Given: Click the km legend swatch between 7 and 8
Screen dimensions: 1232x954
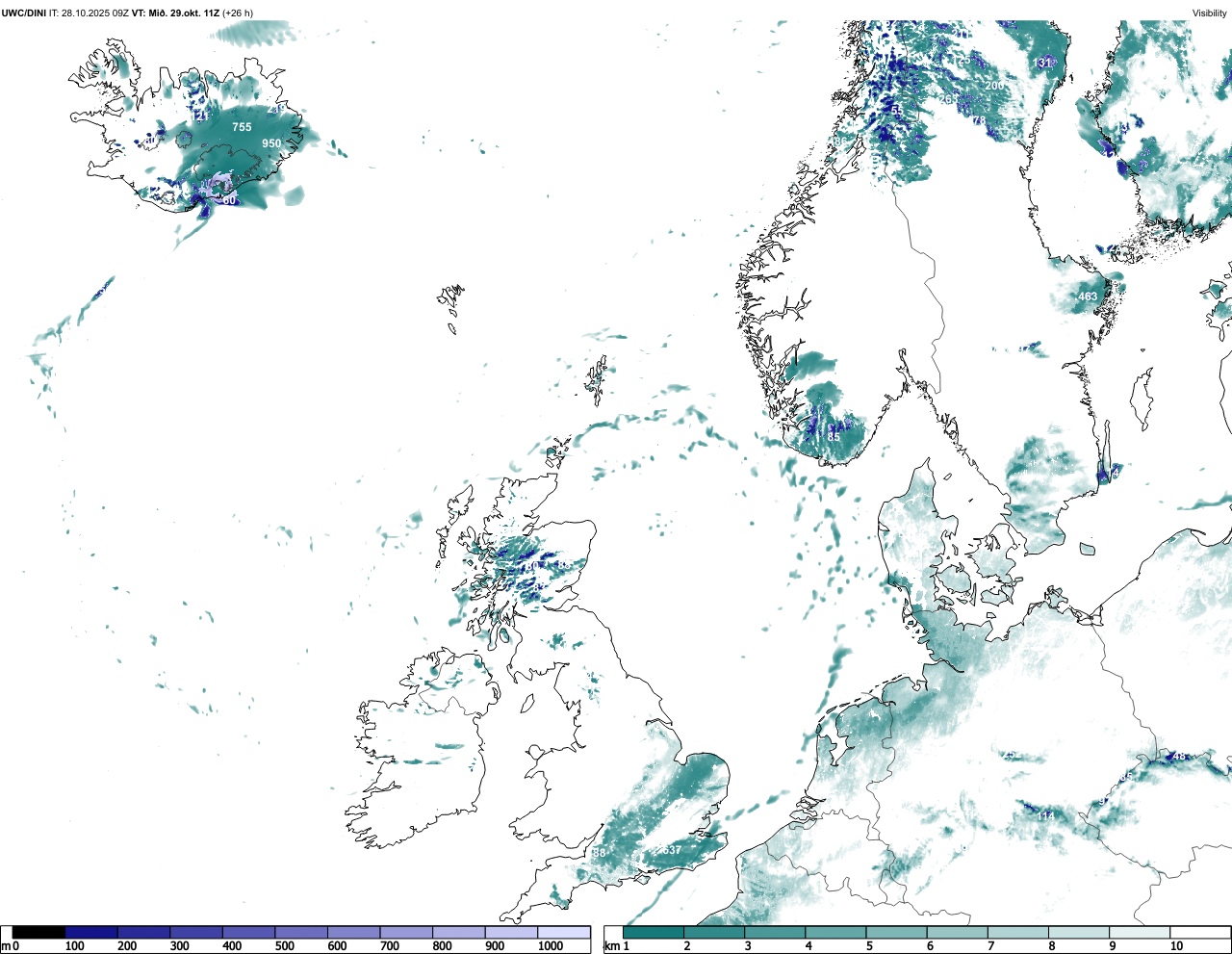Looking at the screenshot, I should pyautogui.click(x=1018, y=932).
